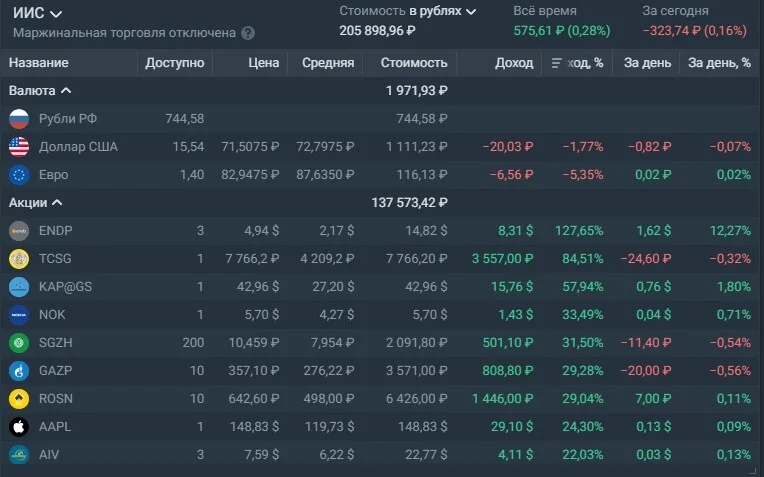Select the KAP@GS stock row
The width and height of the screenshot is (764, 477).
pyautogui.click(x=380, y=286)
